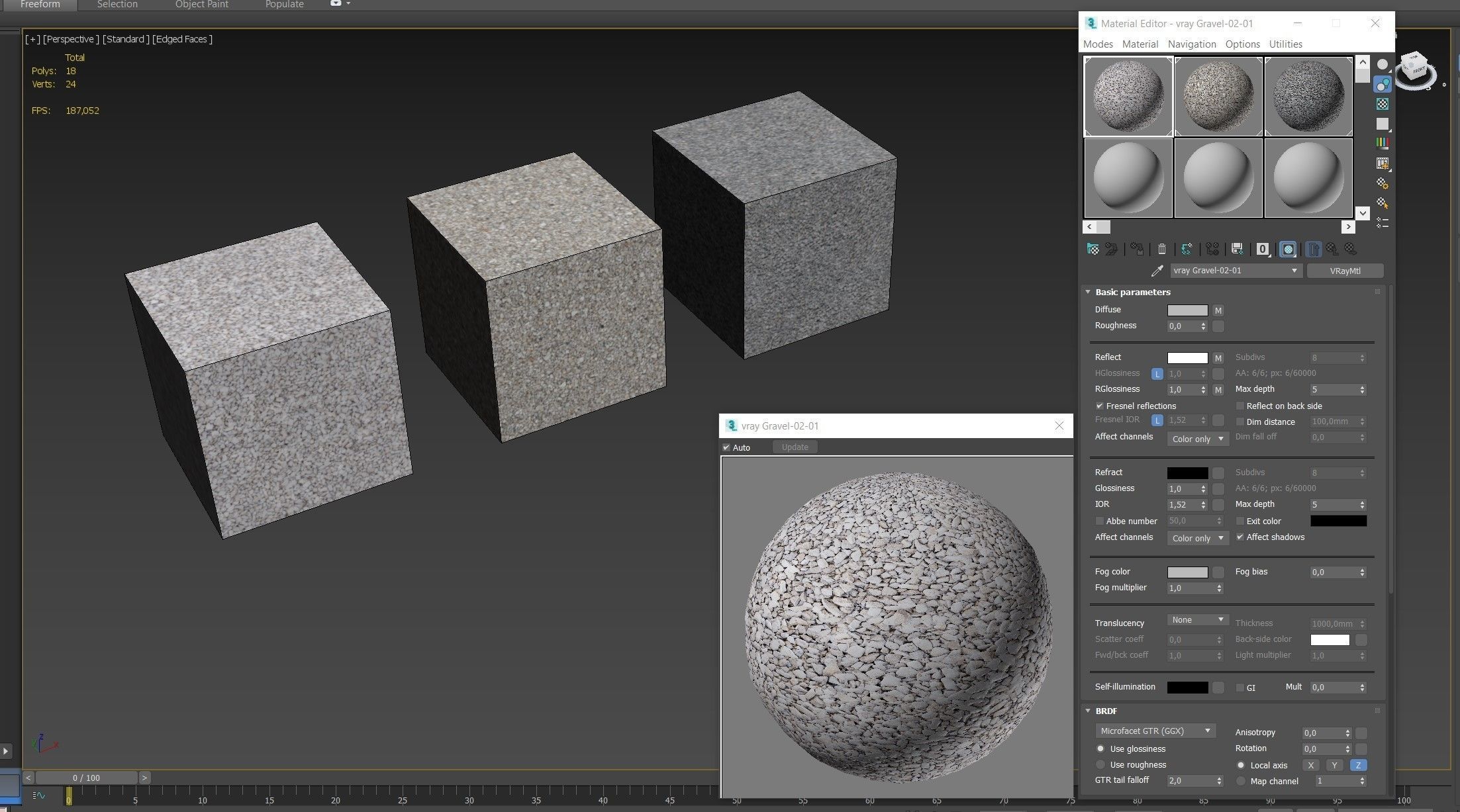Click the Background checker icon

pos(1383,104)
